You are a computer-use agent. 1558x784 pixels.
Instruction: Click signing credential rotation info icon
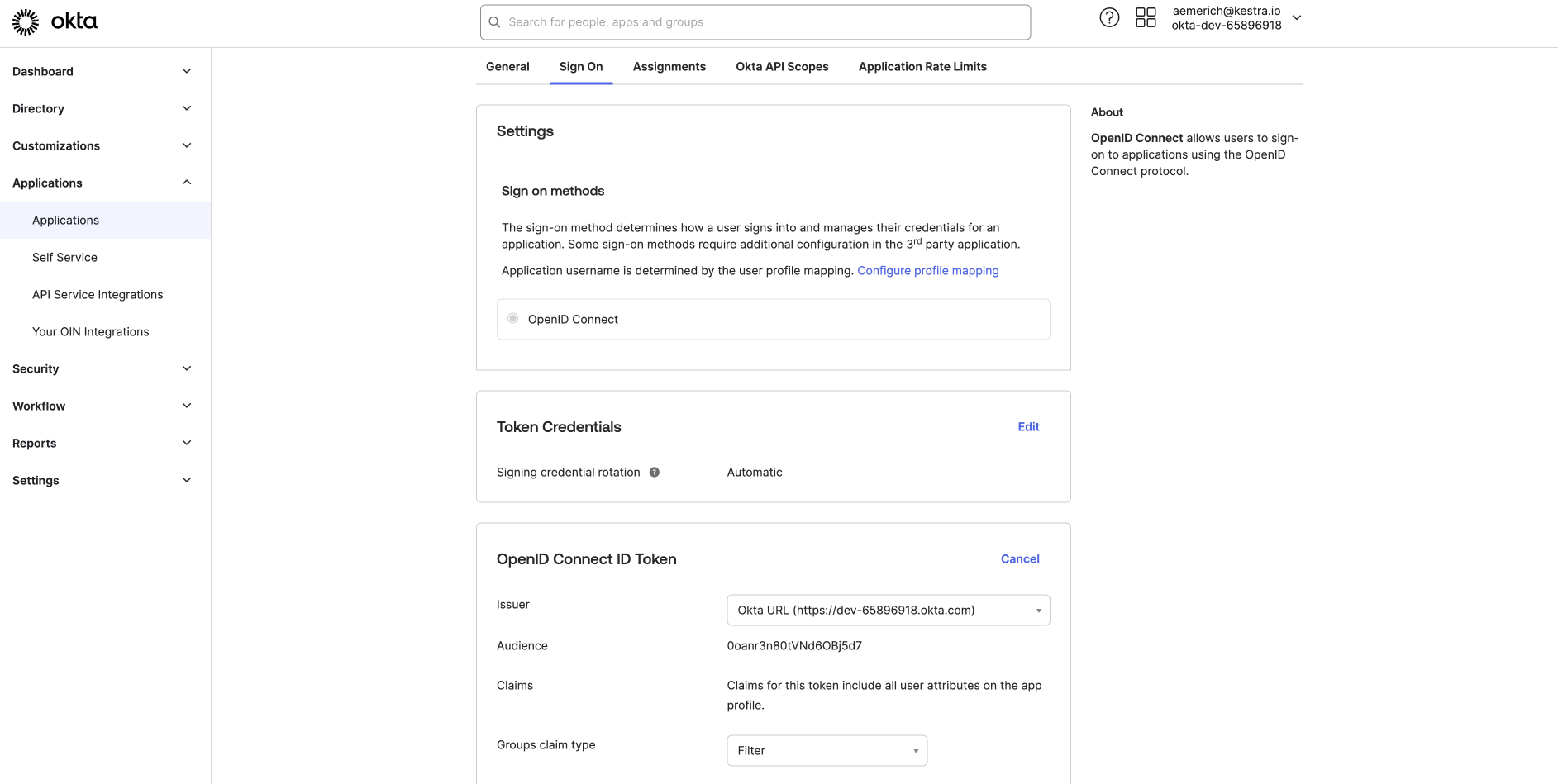(654, 473)
